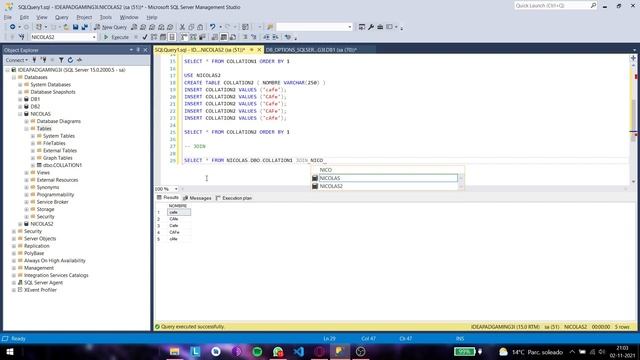
Task: Click the Save file icon
Action: pyautogui.click(x=76, y=27)
